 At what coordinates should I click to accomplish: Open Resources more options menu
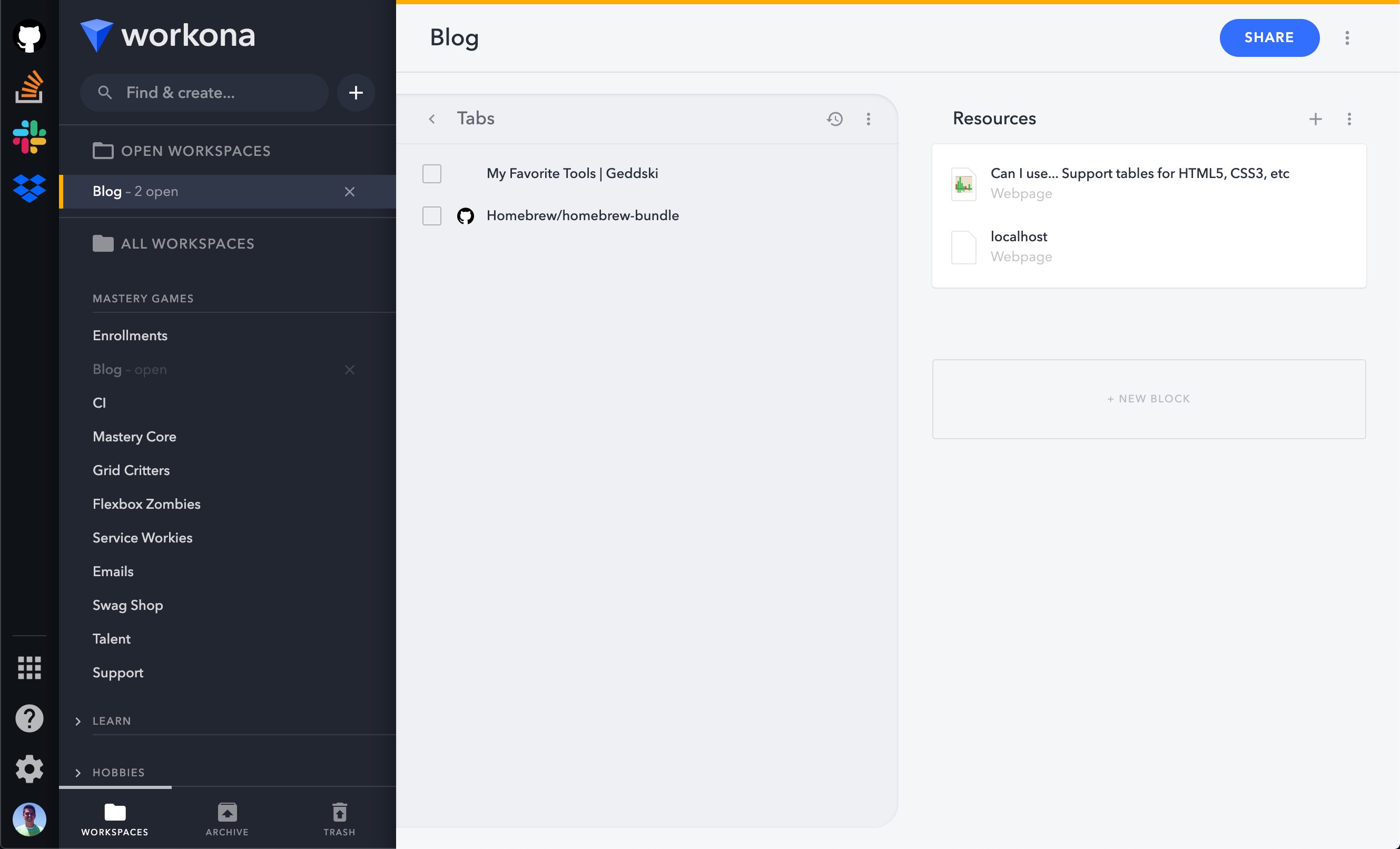[x=1349, y=119]
